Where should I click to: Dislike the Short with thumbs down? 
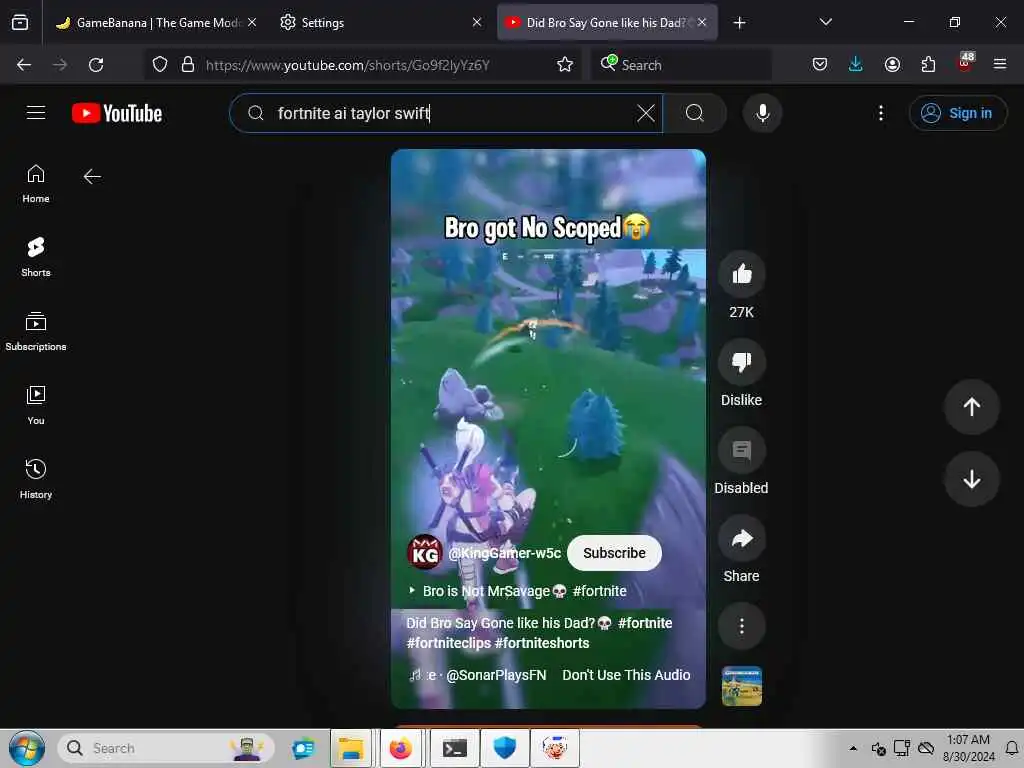(741, 362)
